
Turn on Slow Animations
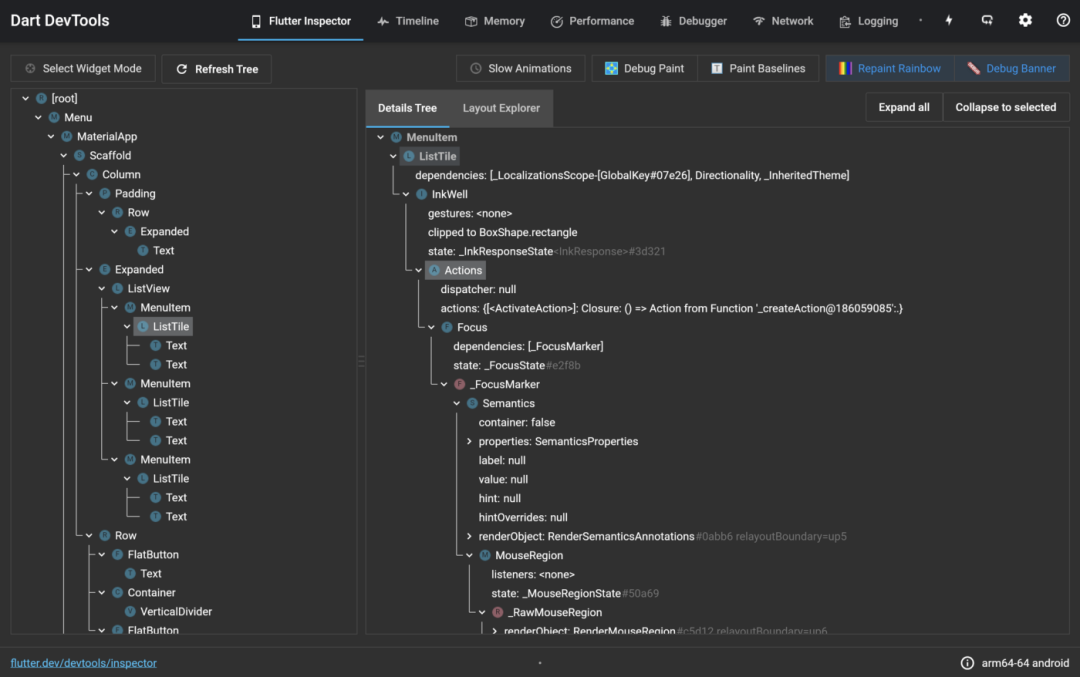pyautogui.click(x=519, y=69)
